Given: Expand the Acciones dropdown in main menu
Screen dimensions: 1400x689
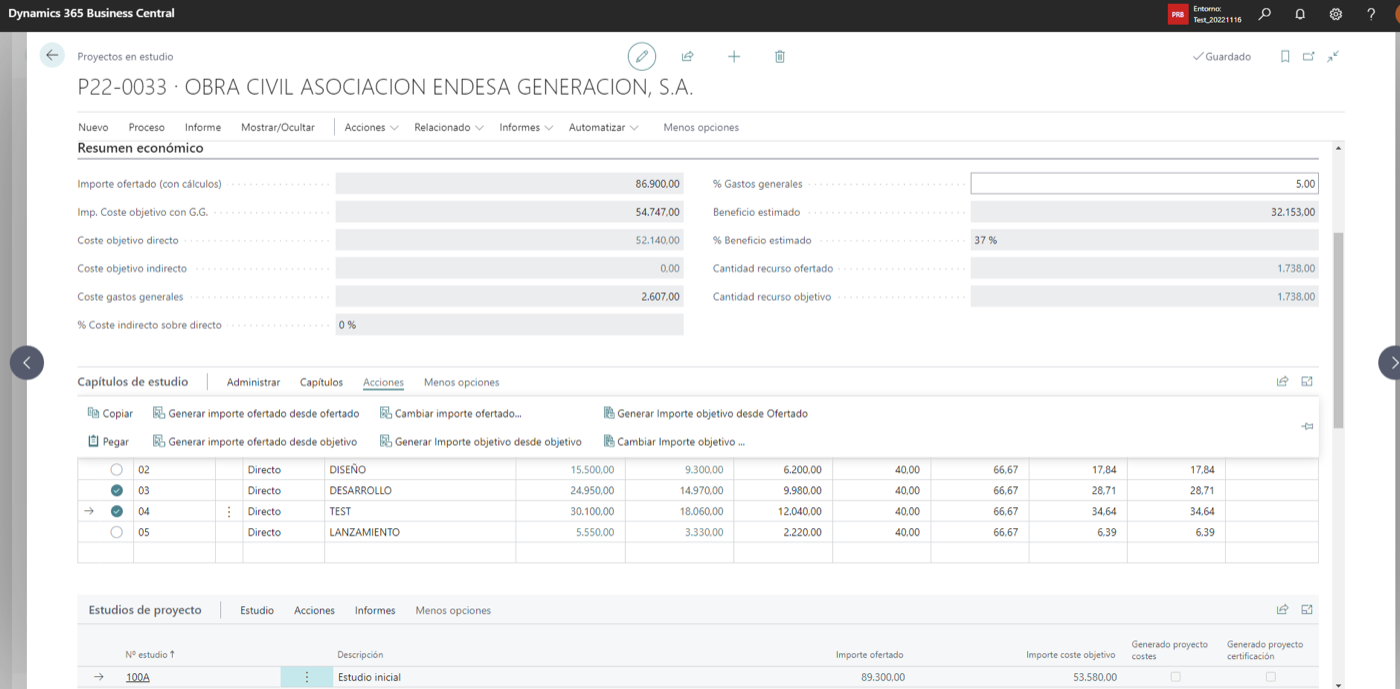Looking at the screenshot, I should 372,127.
